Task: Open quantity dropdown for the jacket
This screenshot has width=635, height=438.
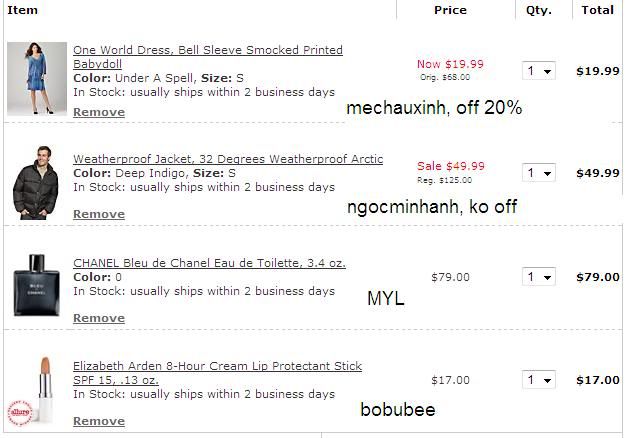Action: (538, 173)
